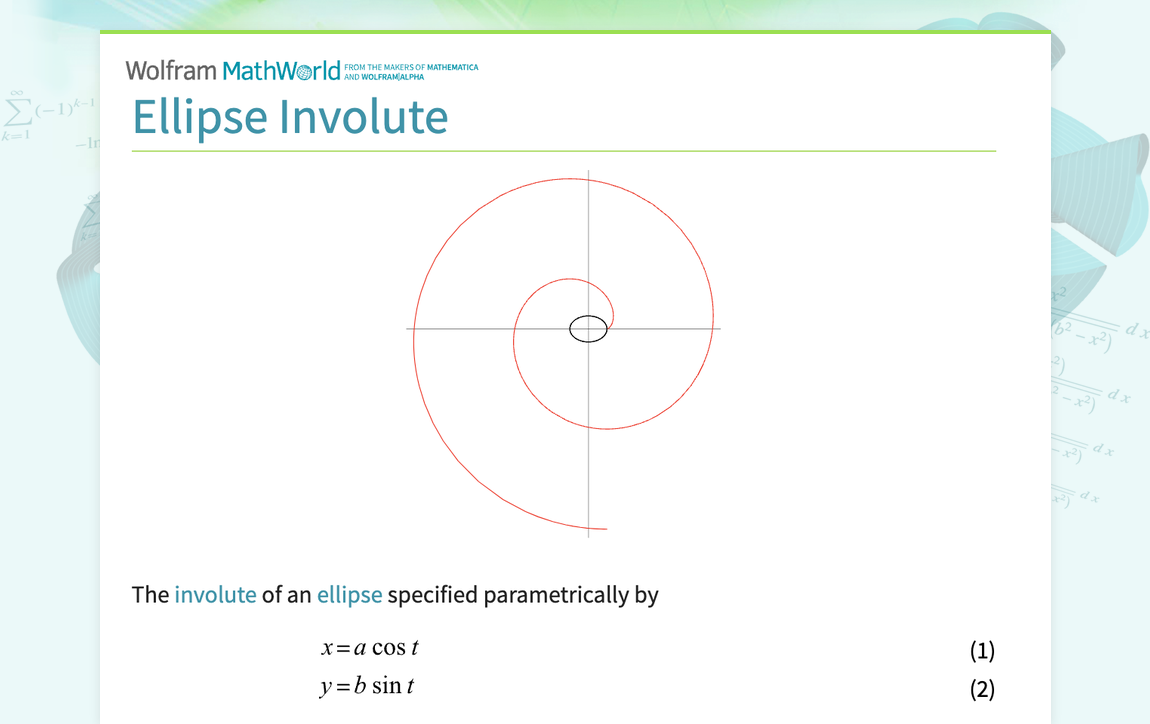Screen dimensions: 1150x724
Task: Select the equation x = a cos t
Action: point(370,647)
